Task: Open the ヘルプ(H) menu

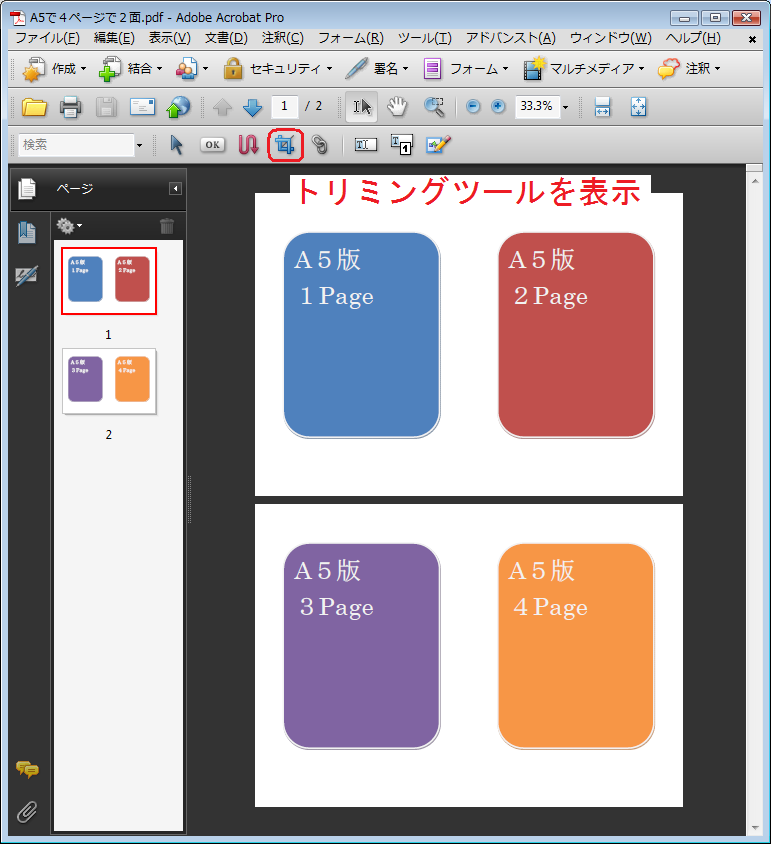Action: point(693,38)
